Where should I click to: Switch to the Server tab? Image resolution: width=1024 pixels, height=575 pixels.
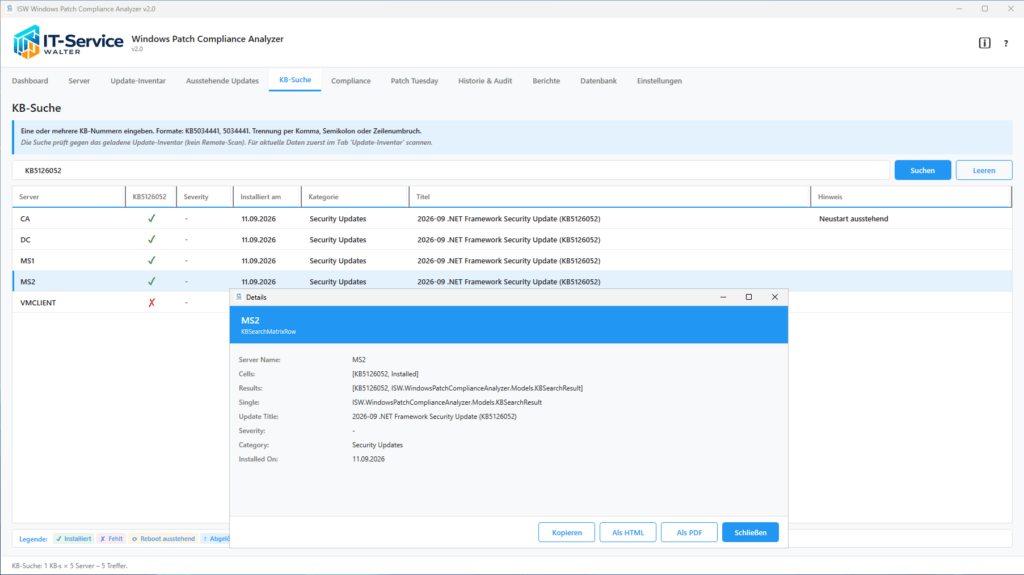[x=79, y=80]
